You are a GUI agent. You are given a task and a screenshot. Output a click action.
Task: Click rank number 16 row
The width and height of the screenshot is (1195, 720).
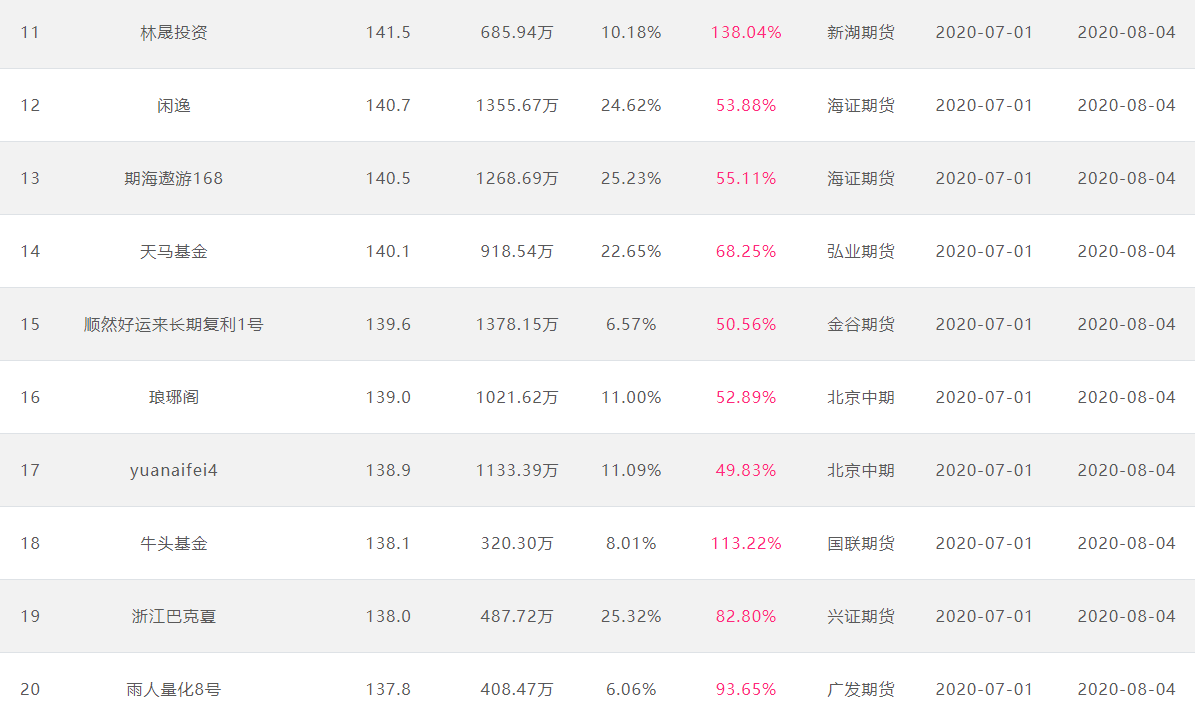pos(30,397)
